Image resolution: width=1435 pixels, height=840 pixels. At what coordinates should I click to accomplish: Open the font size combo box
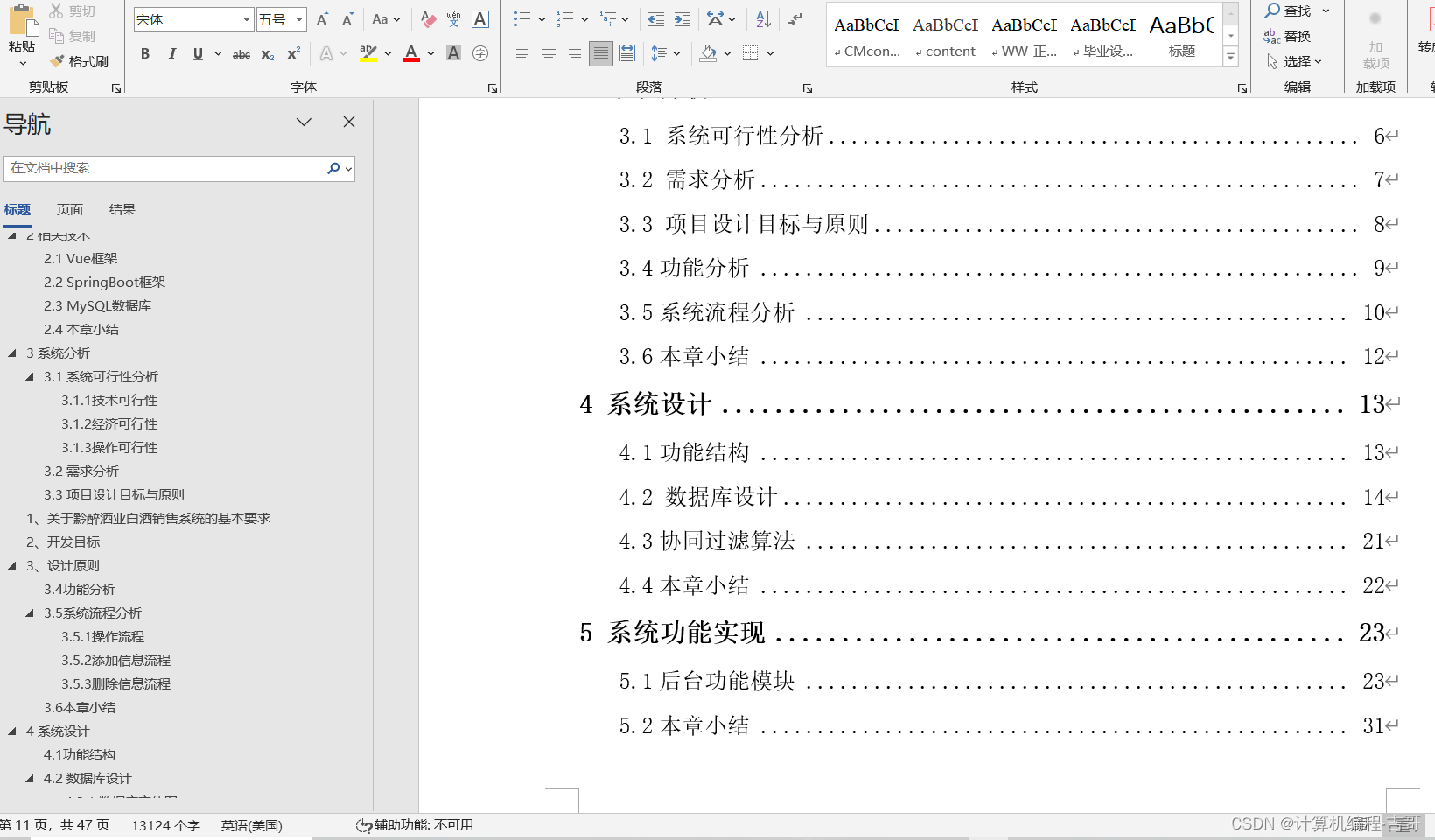click(x=281, y=19)
